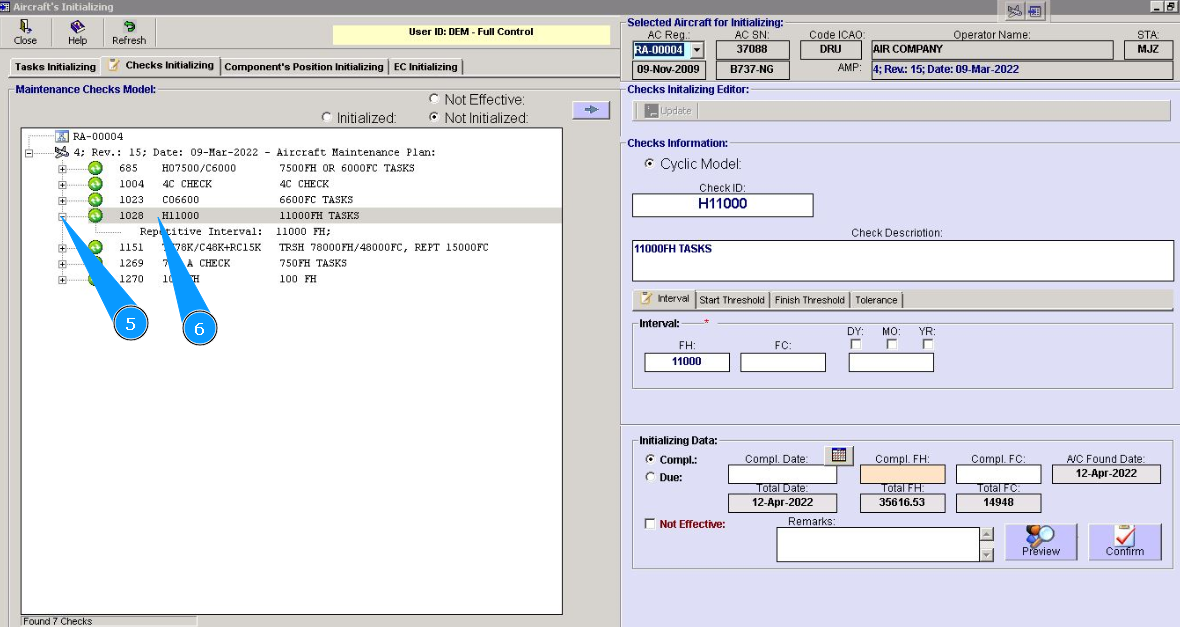Click the Update button
Image resolution: width=1180 pixels, height=633 pixels.
point(668,111)
